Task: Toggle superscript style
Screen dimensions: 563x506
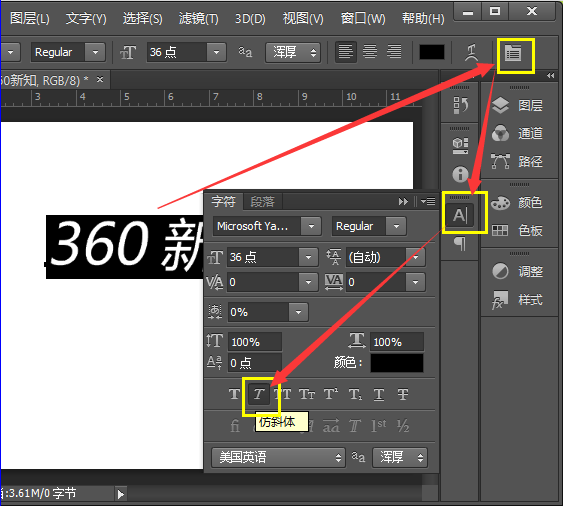Action: pos(331,394)
